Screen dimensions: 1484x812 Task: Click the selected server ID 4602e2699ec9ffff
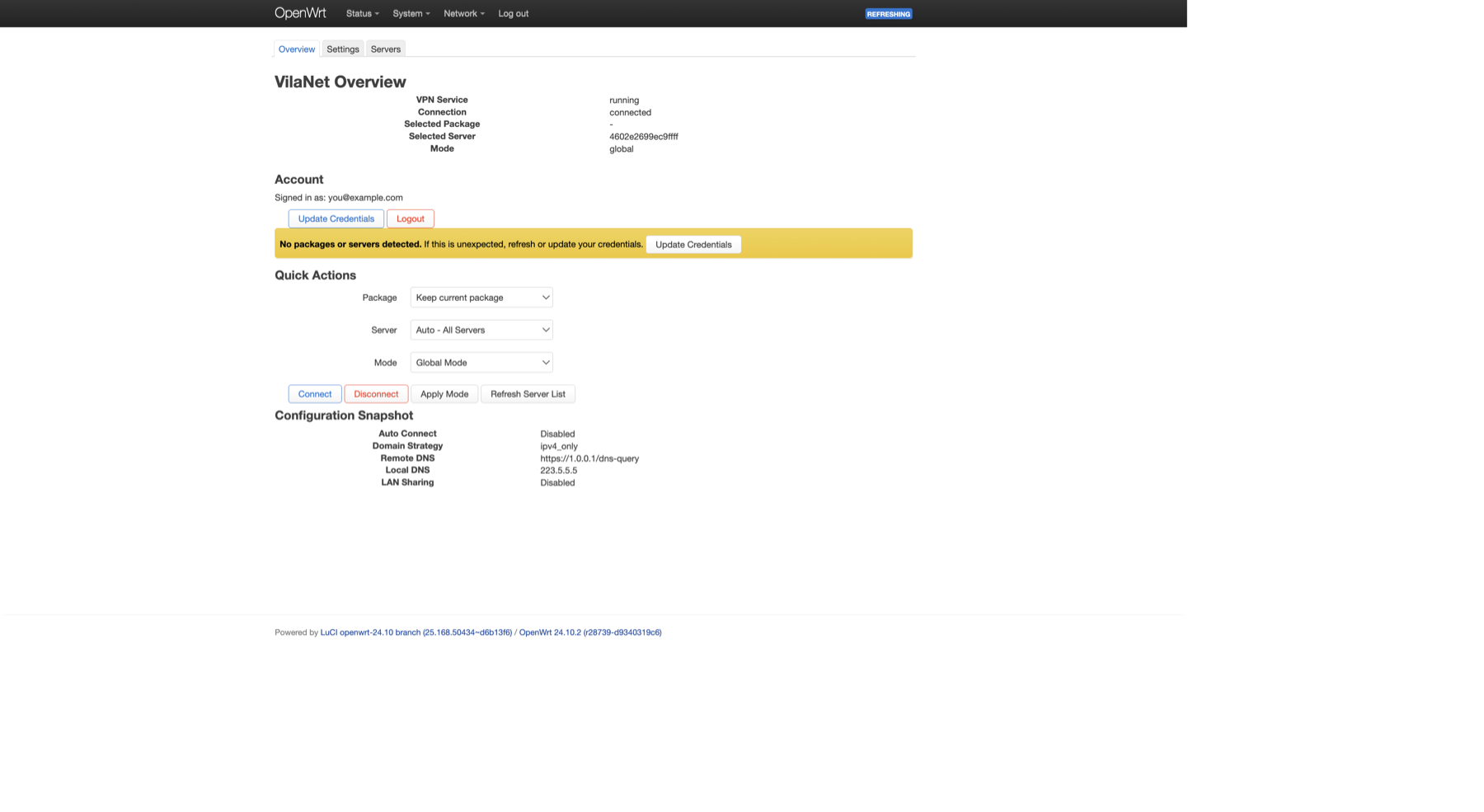pos(644,137)
